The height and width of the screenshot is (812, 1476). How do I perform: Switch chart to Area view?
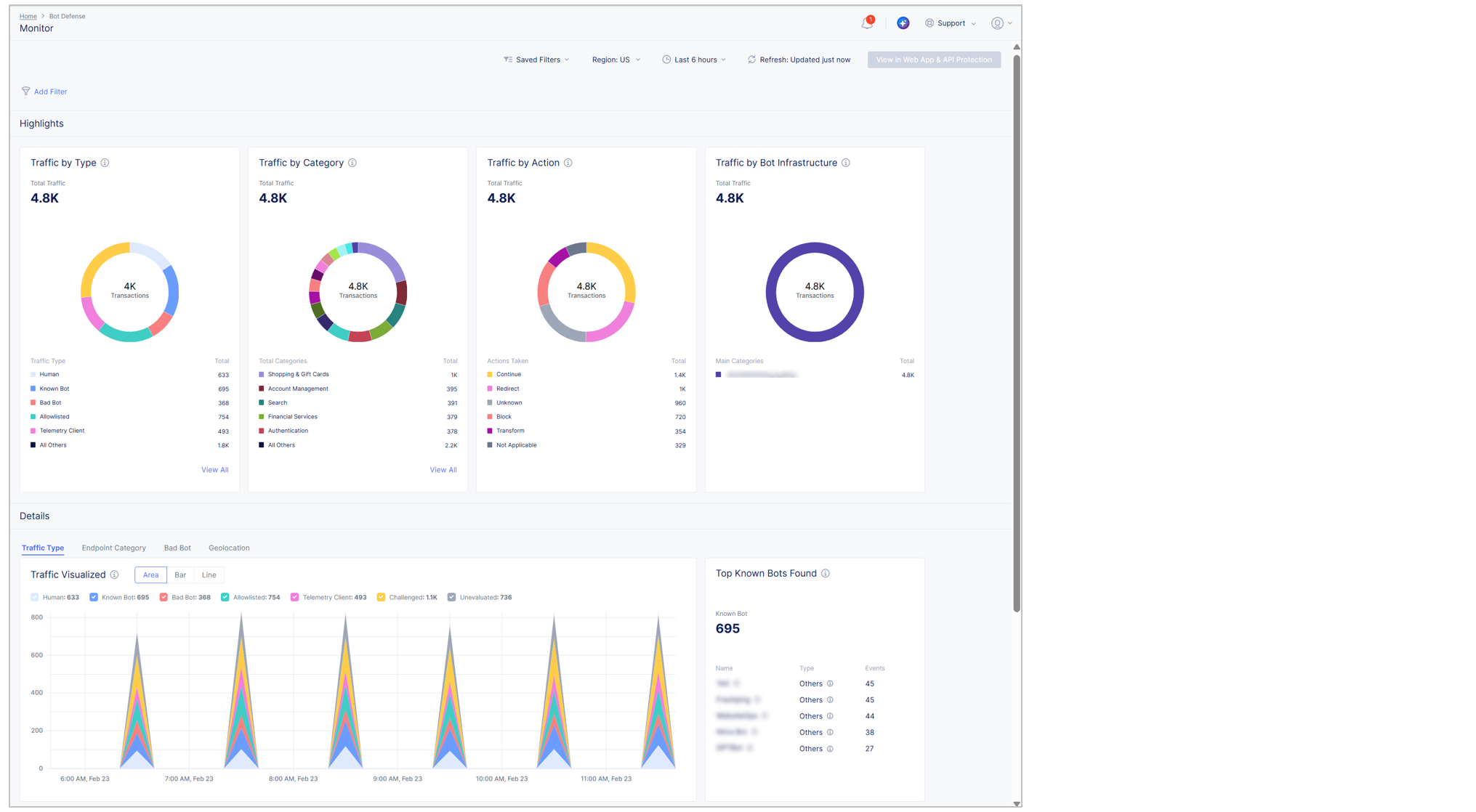tap(150, 575)
